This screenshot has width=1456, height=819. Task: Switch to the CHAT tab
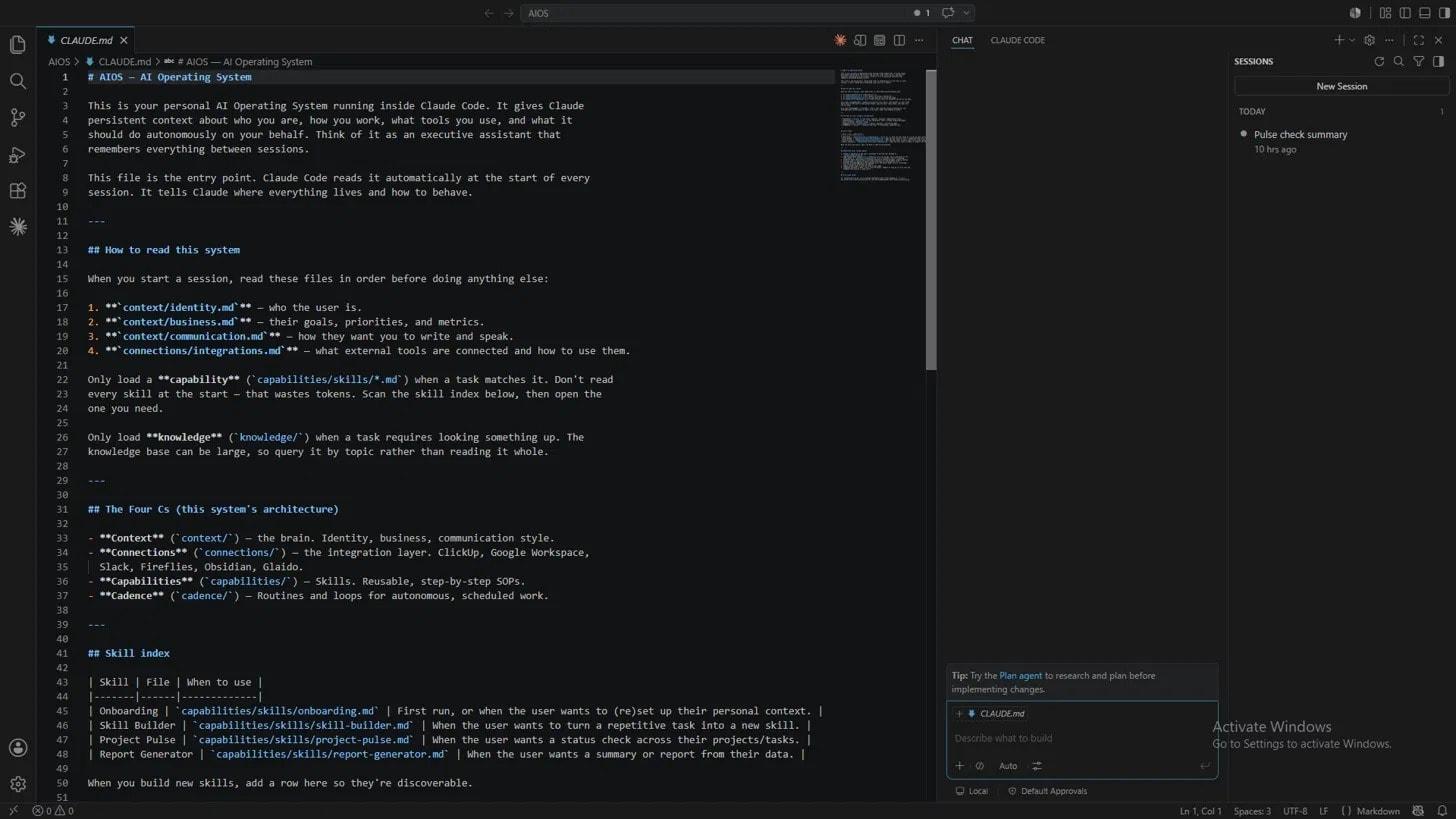[962, 41]
